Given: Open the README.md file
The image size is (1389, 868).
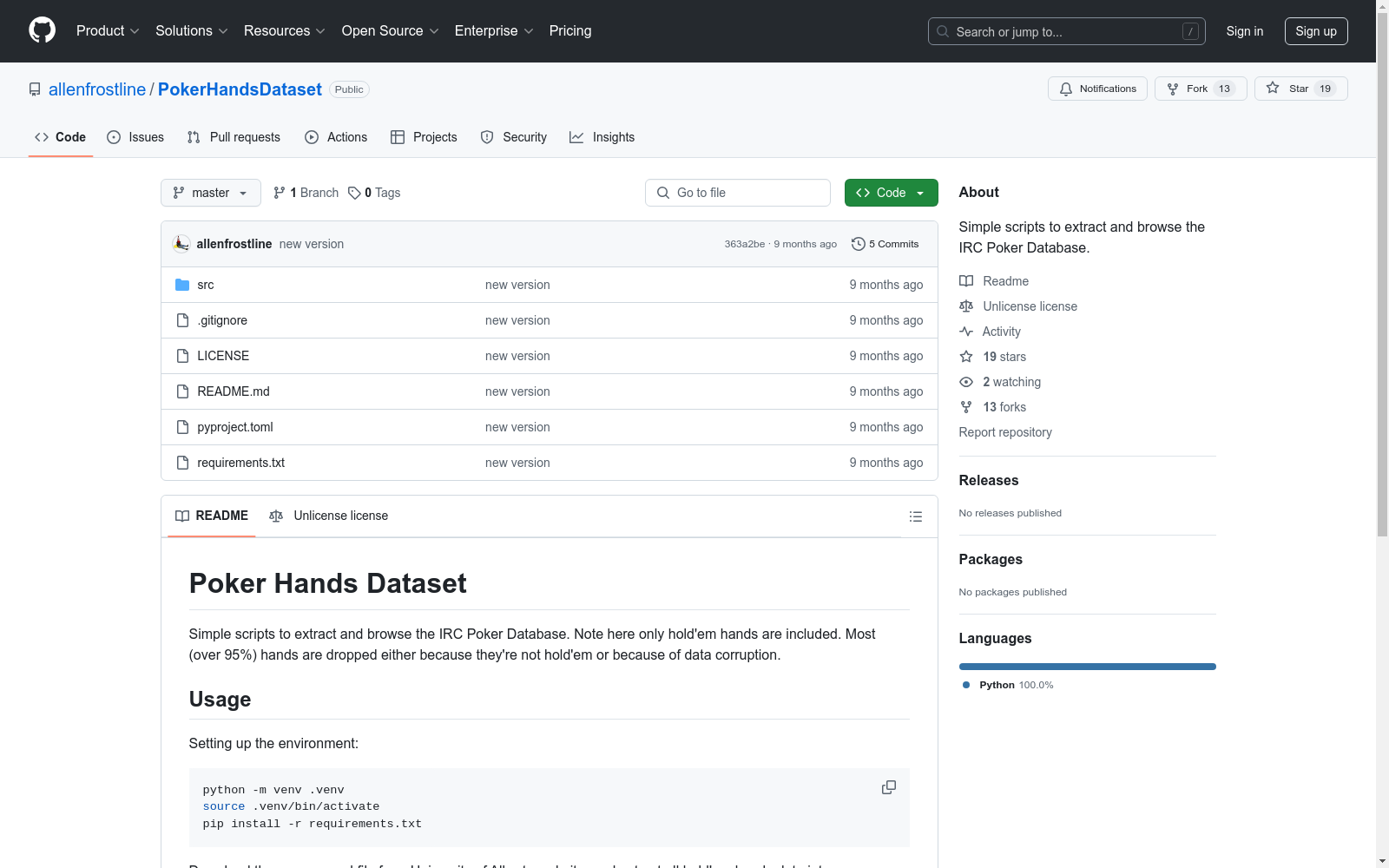Looking at the screenshot, I should click(234, 391).
